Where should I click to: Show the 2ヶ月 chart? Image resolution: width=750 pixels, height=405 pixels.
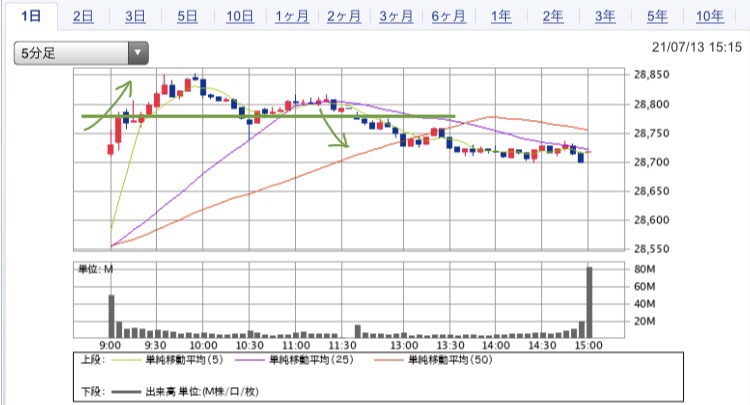point(344,16)
